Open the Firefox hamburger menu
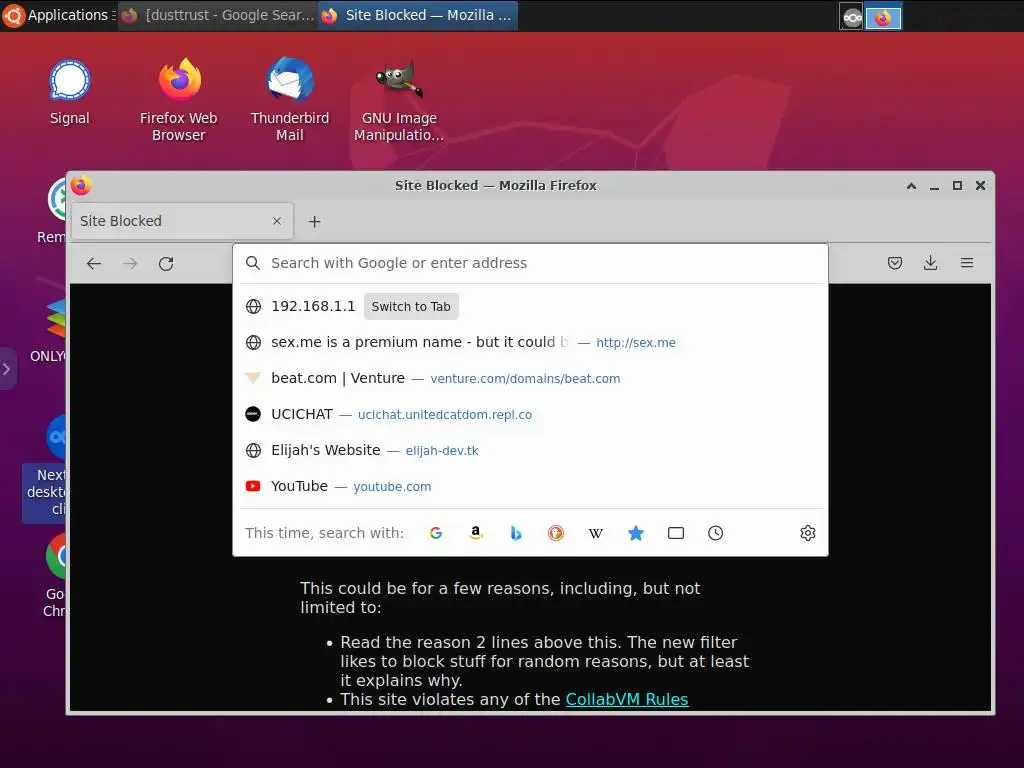The image size is (1024, 768). pos(967,263)
